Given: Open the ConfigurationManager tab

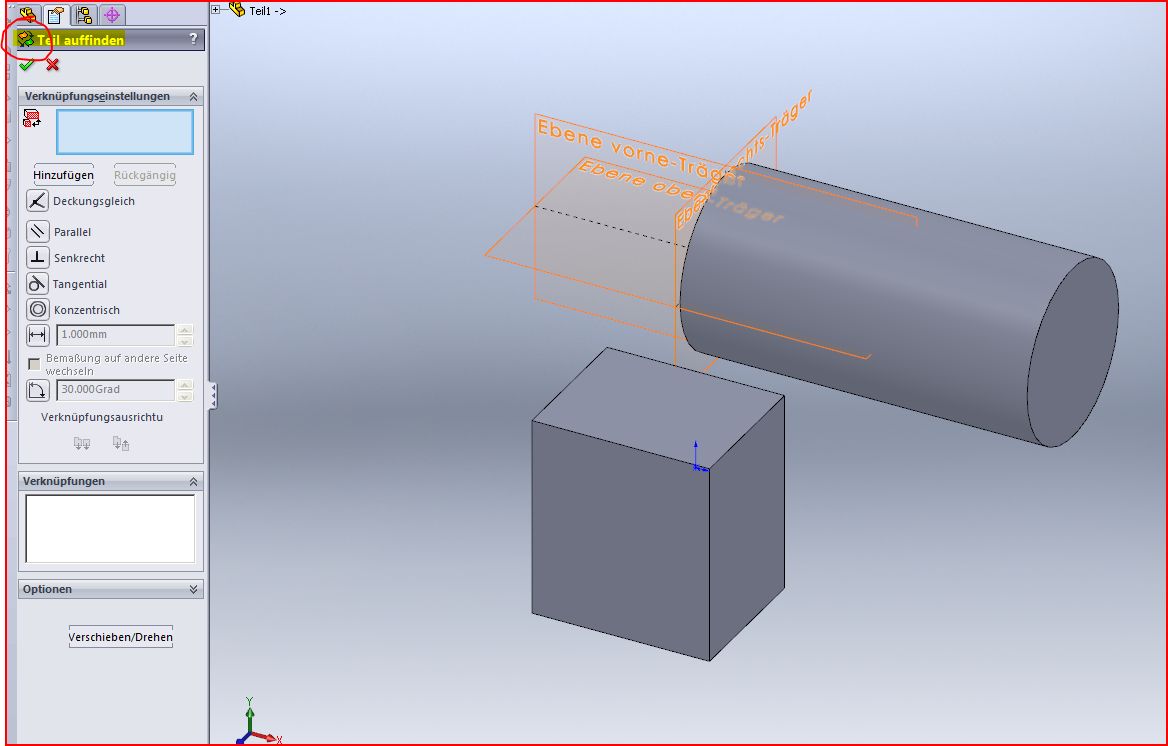Looking at the screenshot, I should 84,15.
